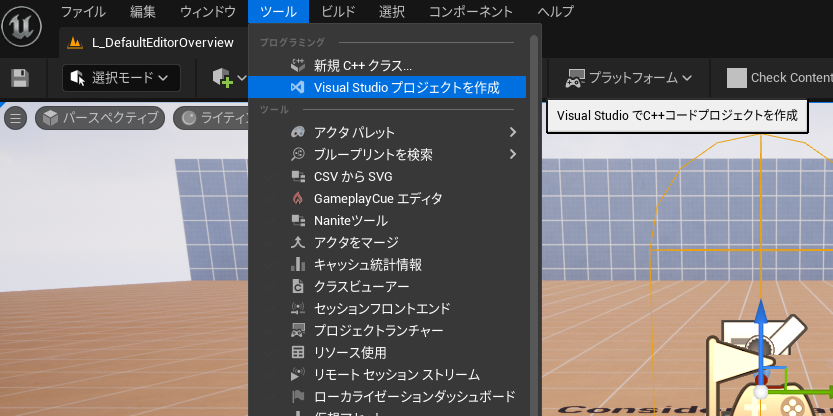Click the white gizmo origin sphere
833x416 pixels.
761,392
